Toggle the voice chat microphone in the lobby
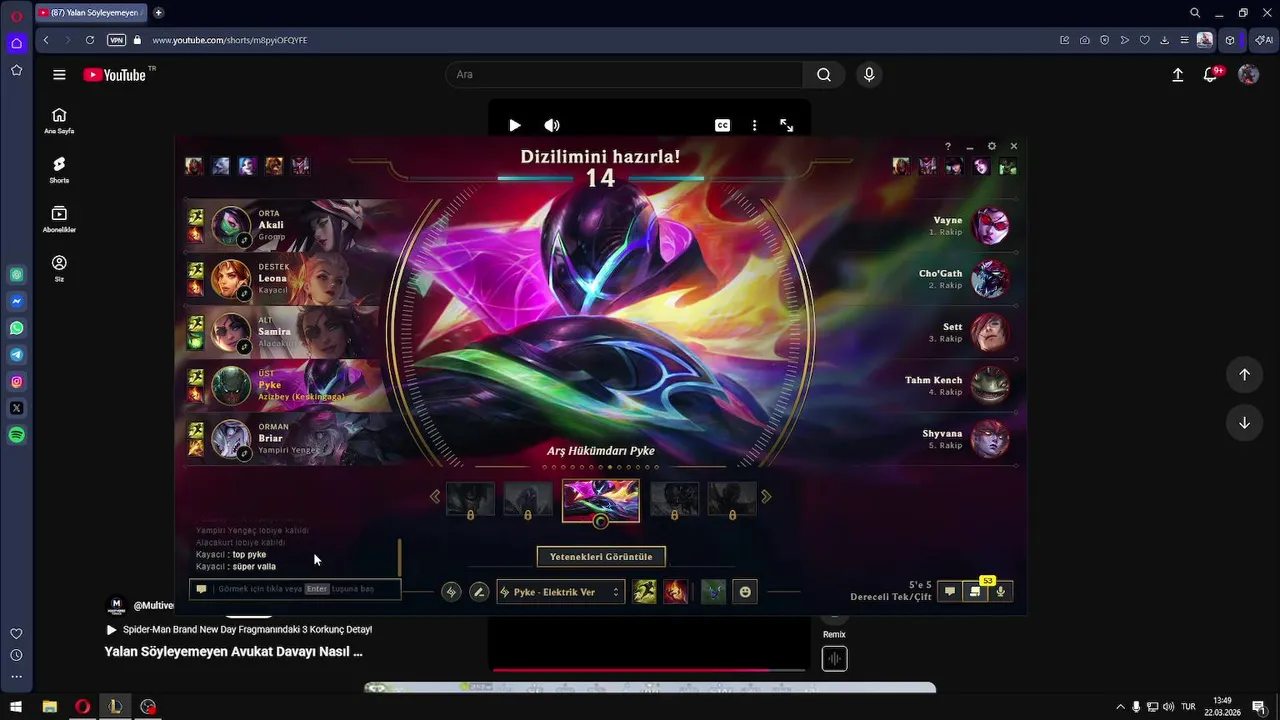This screenshot has width=1280, height=720. tap(1000, 592)
